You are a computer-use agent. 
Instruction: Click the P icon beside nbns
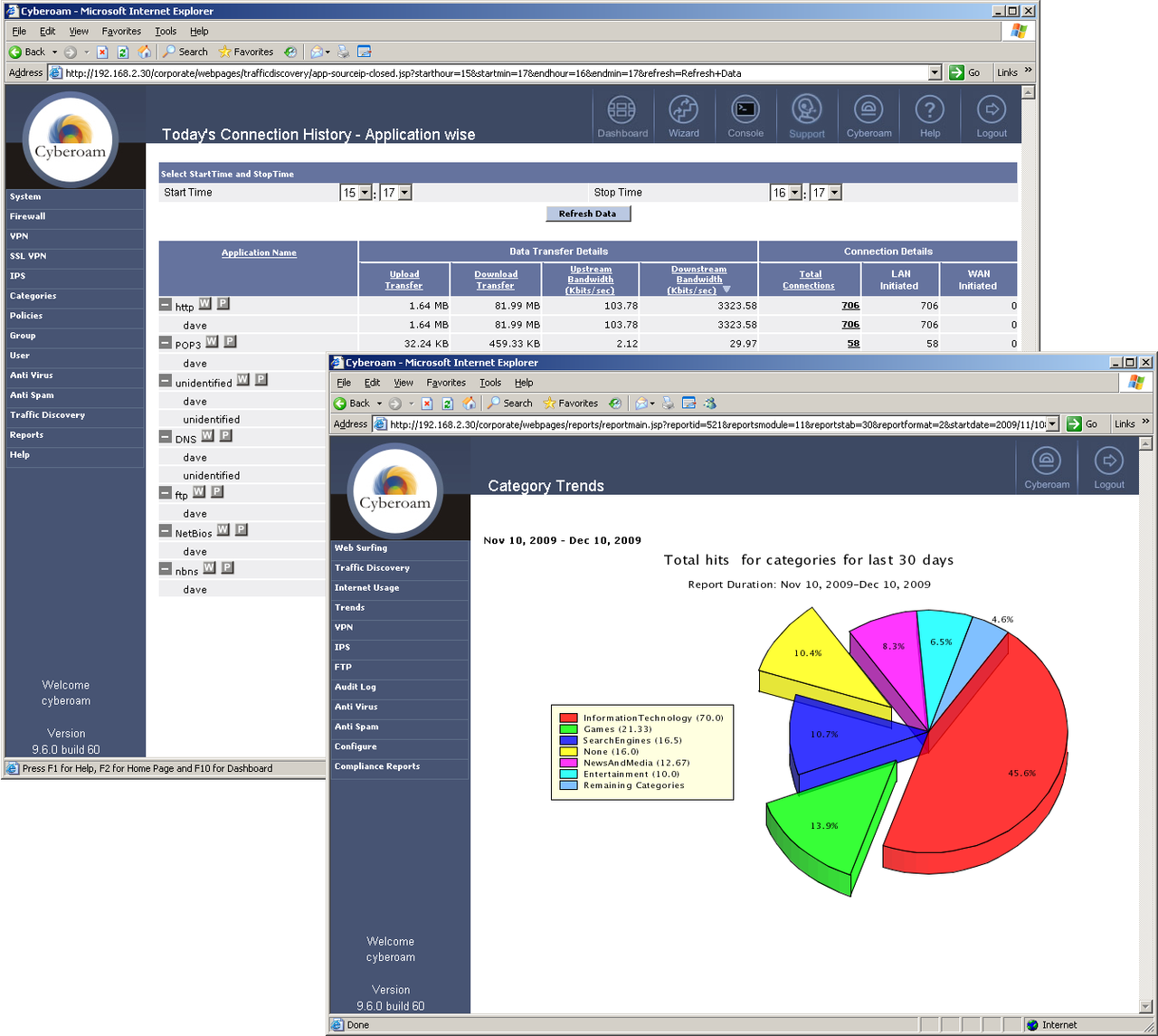227,568
